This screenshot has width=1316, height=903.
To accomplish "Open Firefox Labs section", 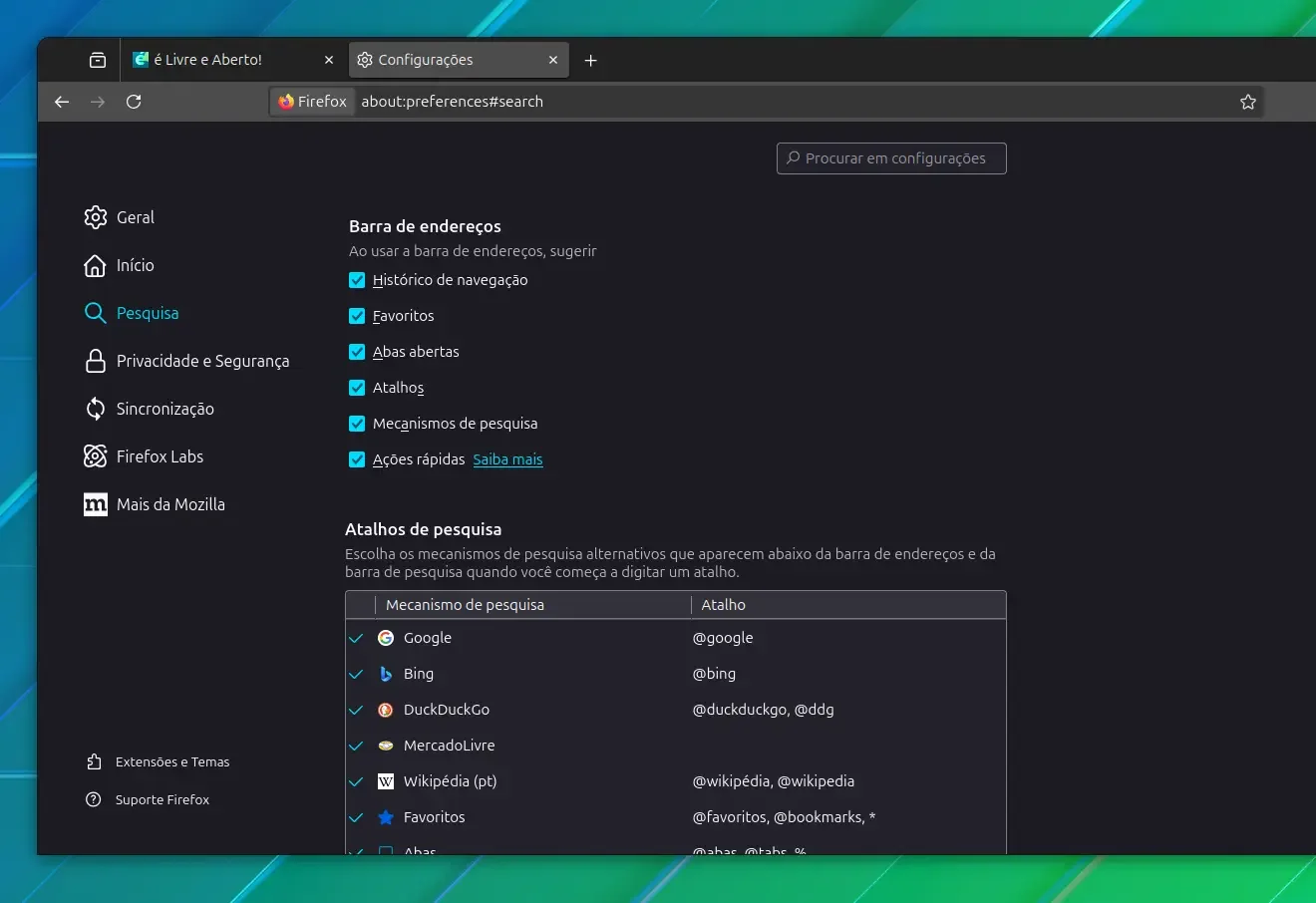I will coord(160,456).
